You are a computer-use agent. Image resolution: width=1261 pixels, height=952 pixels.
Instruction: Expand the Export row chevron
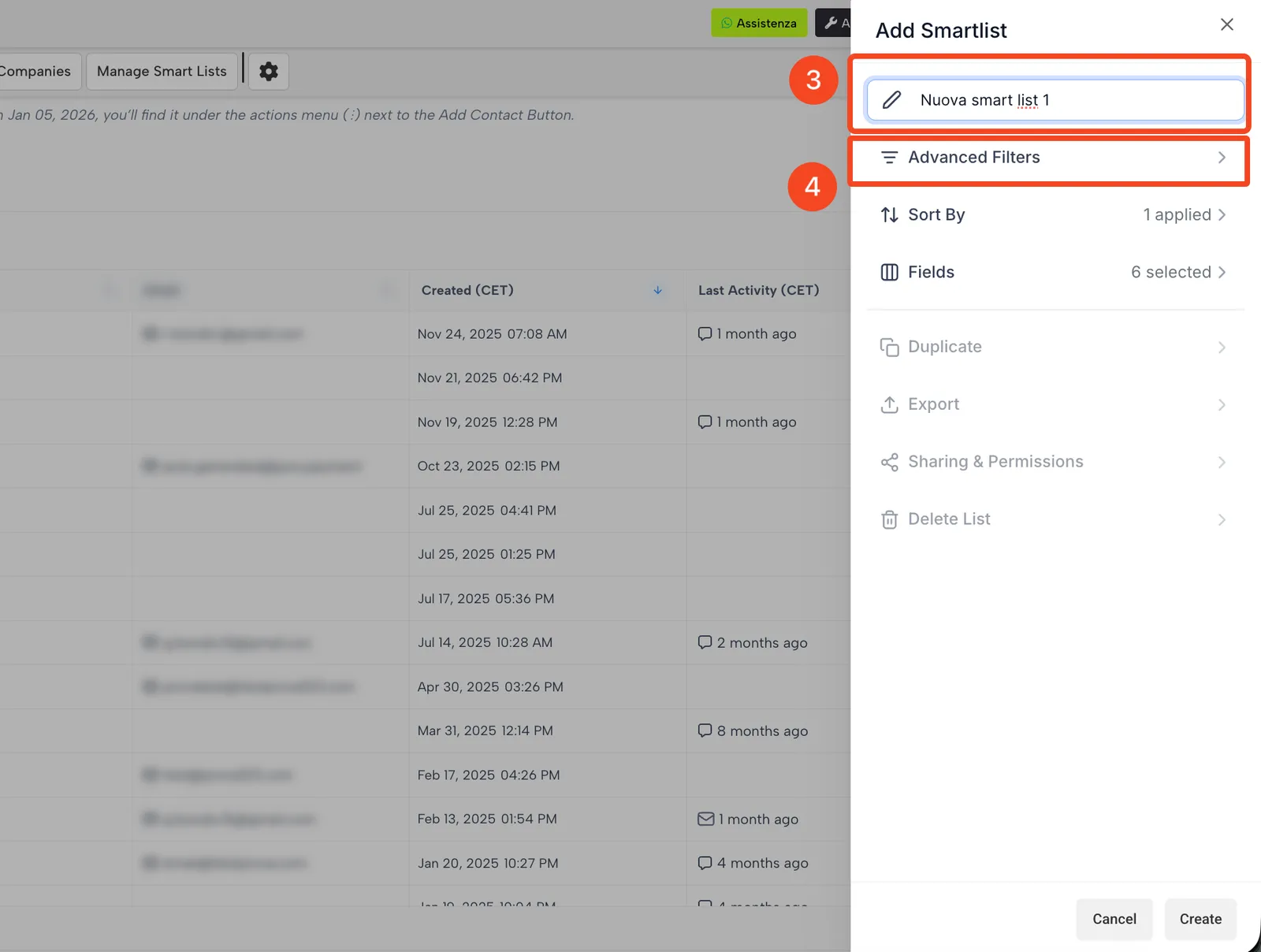pyautogui.click(x=1222, y=405)
